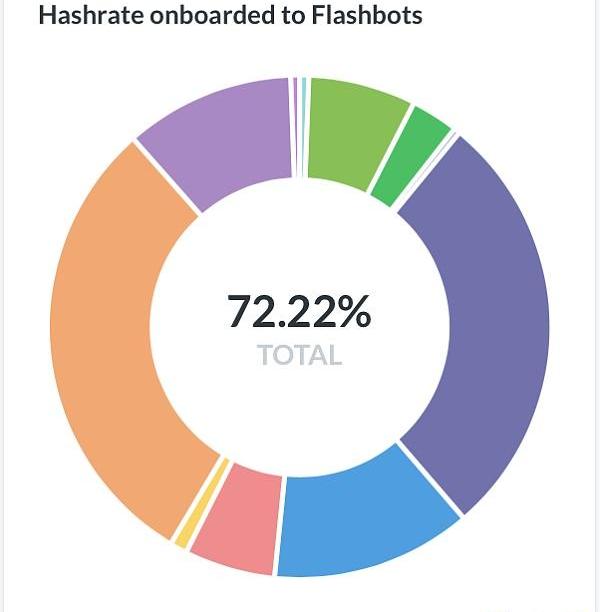Select the dark indigo chart segment
The width and height of the screenshot is (600, 612).
click(x=480, y=320)
